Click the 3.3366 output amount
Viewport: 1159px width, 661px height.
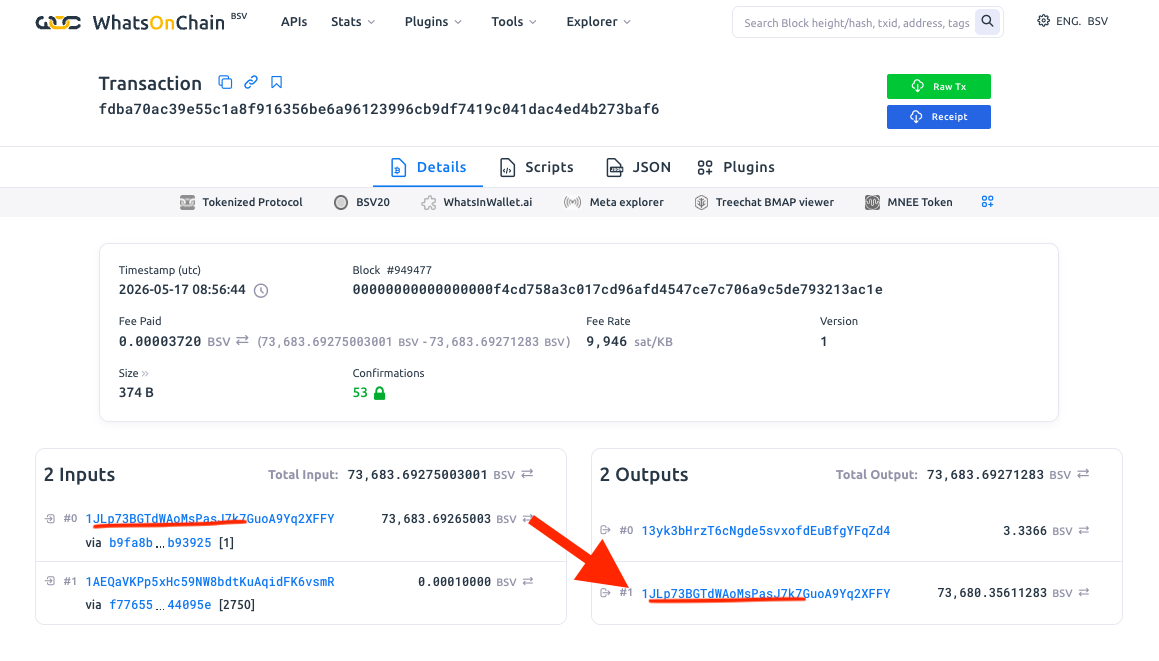pos(1024,531)
